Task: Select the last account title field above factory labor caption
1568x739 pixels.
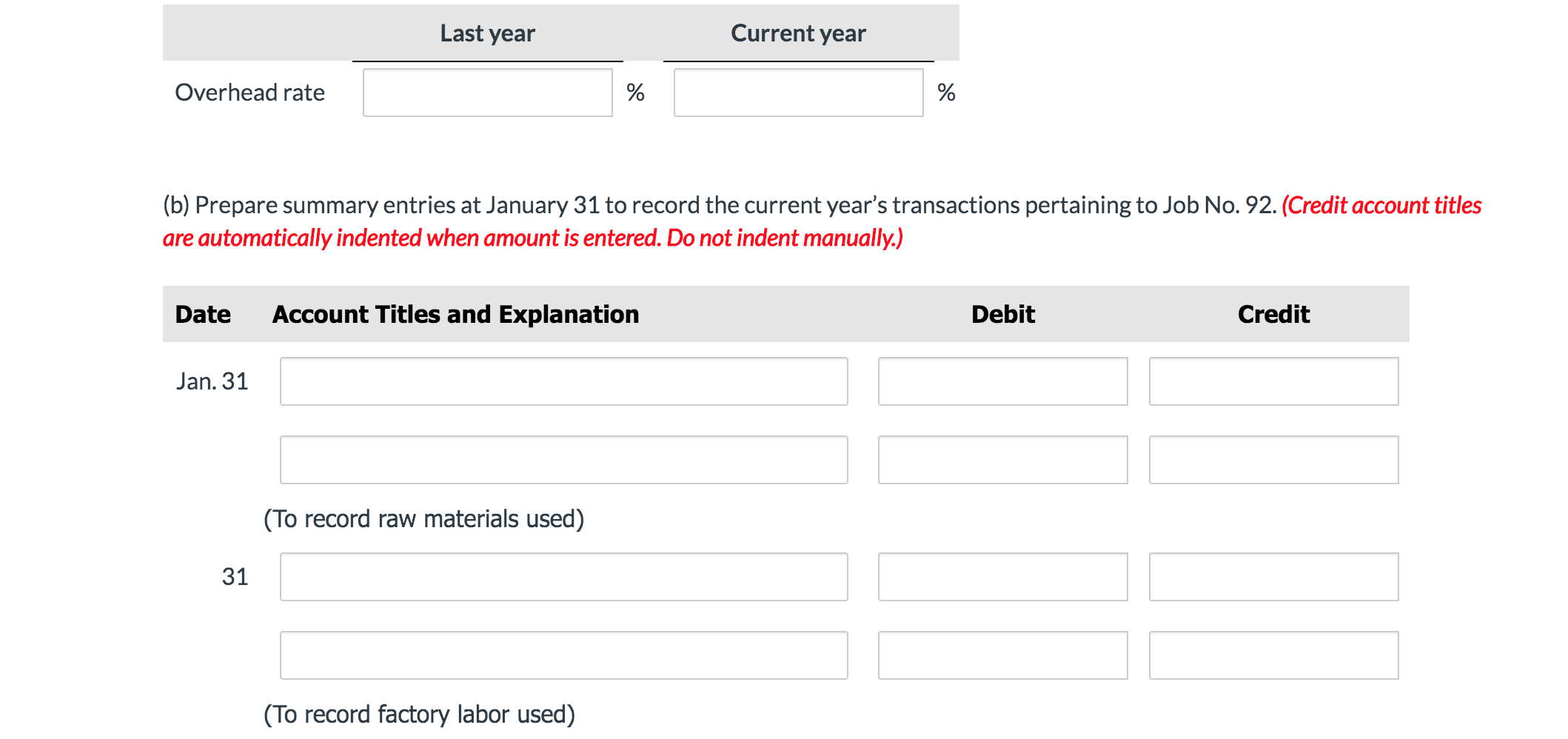Action: [x=563, y=655]
